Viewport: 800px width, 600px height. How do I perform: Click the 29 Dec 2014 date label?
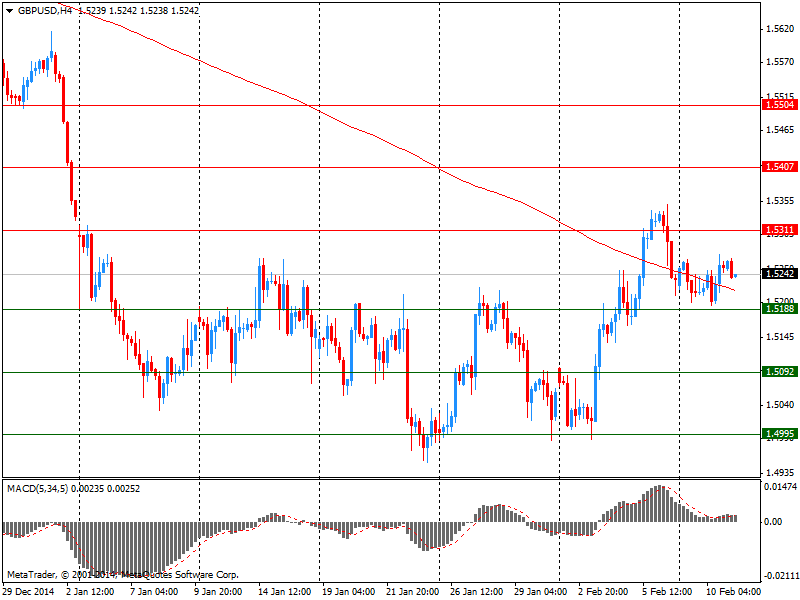[29, 591]
